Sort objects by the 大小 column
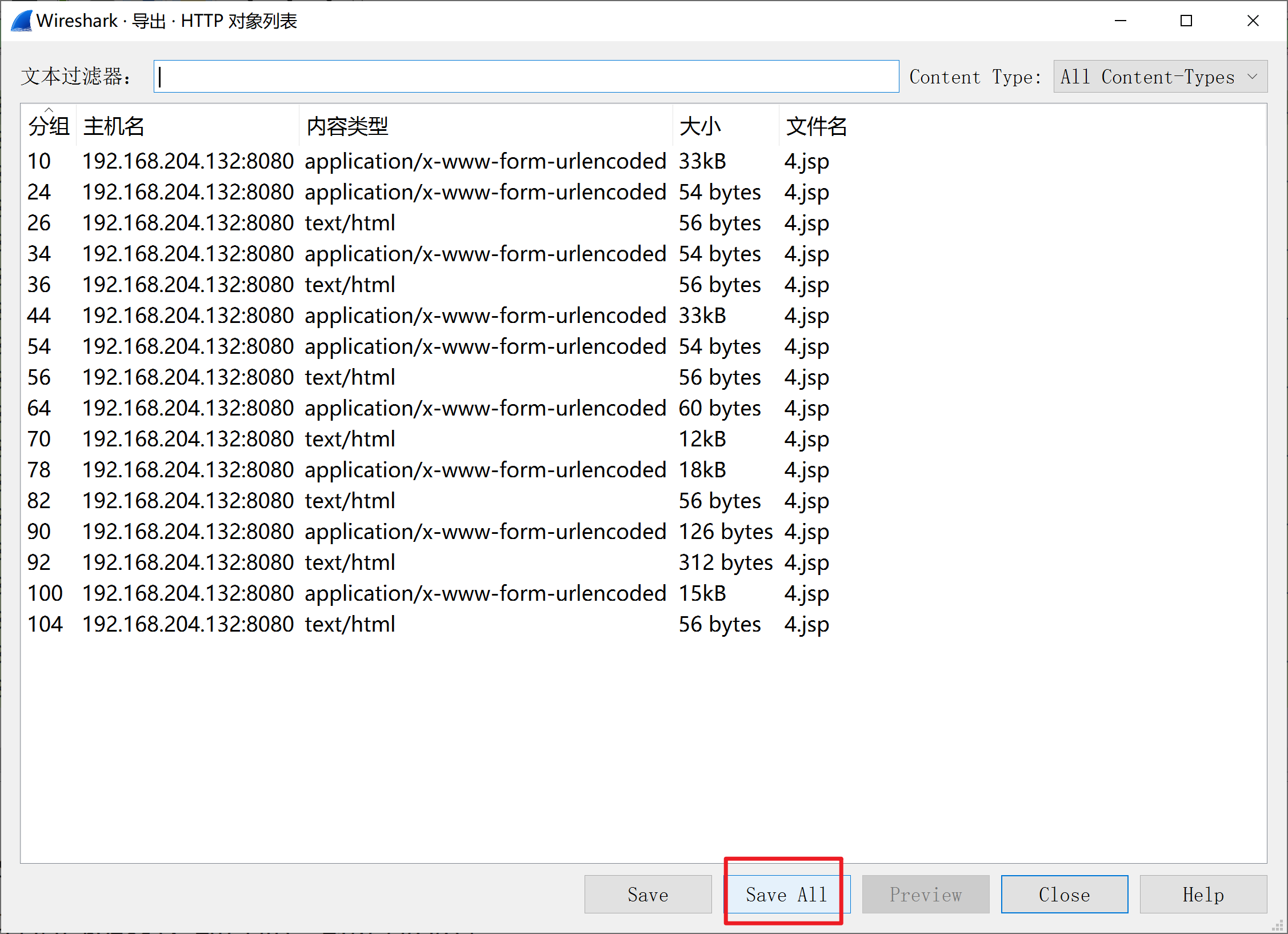The height and width of the screenshot is (934, 1288). [x=700, y=126]
